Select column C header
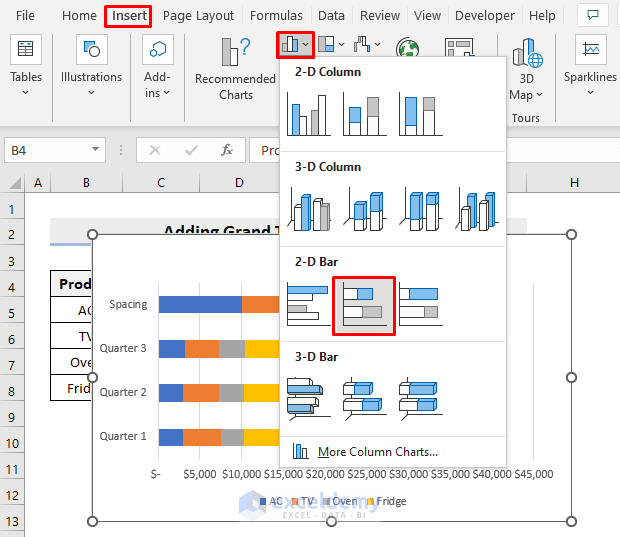Viewport: 620px width, 537px height. click(x=161, y=183)
